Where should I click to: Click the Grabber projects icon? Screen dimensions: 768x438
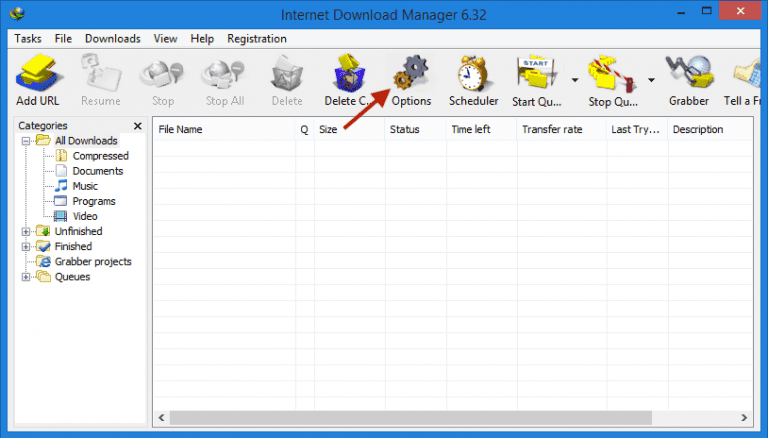click(44, 262)
